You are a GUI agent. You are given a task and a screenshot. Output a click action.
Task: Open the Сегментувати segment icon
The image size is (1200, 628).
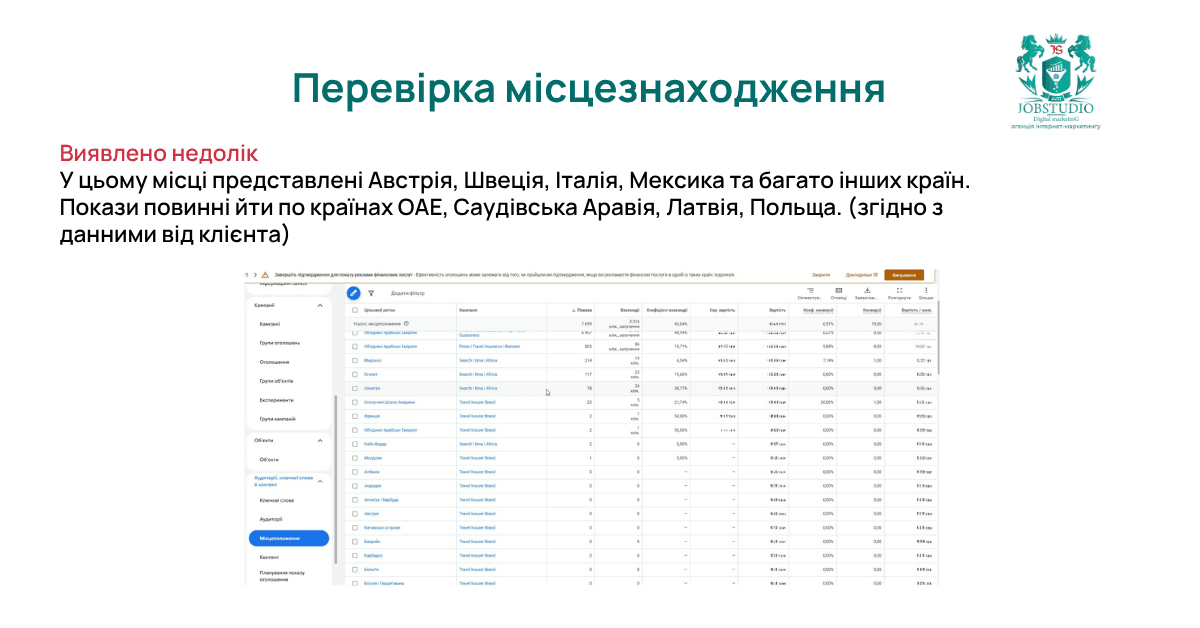coord(811,290)
